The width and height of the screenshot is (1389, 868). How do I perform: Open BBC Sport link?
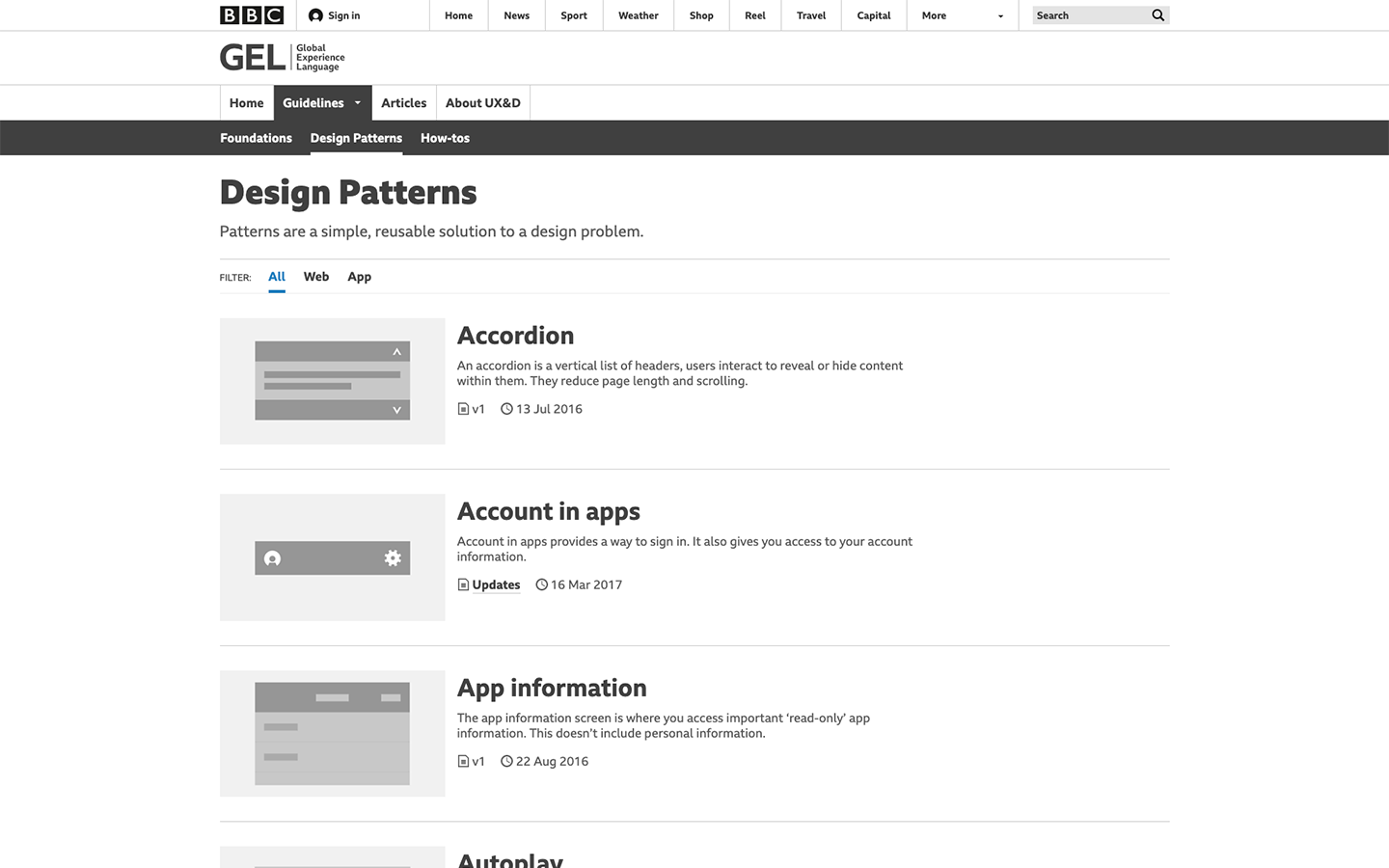coord(574,15)
